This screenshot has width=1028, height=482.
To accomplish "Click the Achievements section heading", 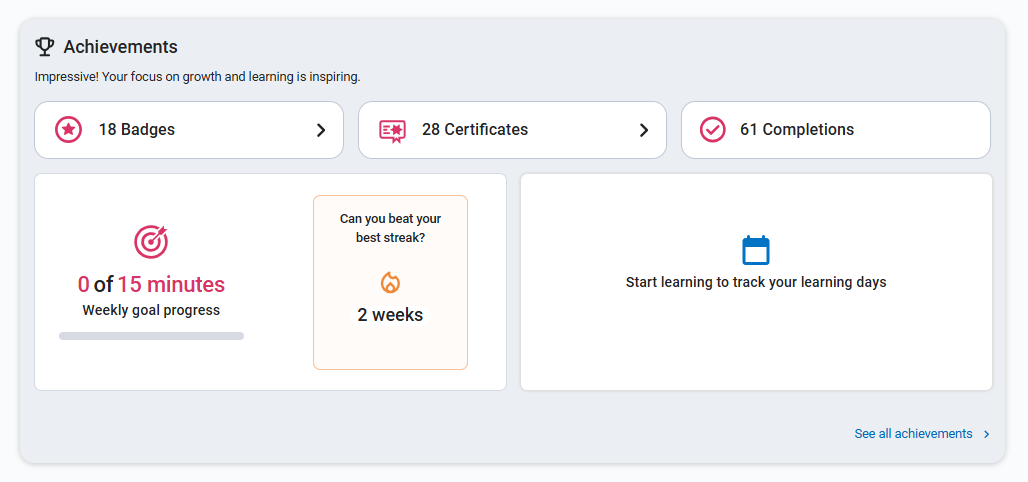I will (120, 47).
